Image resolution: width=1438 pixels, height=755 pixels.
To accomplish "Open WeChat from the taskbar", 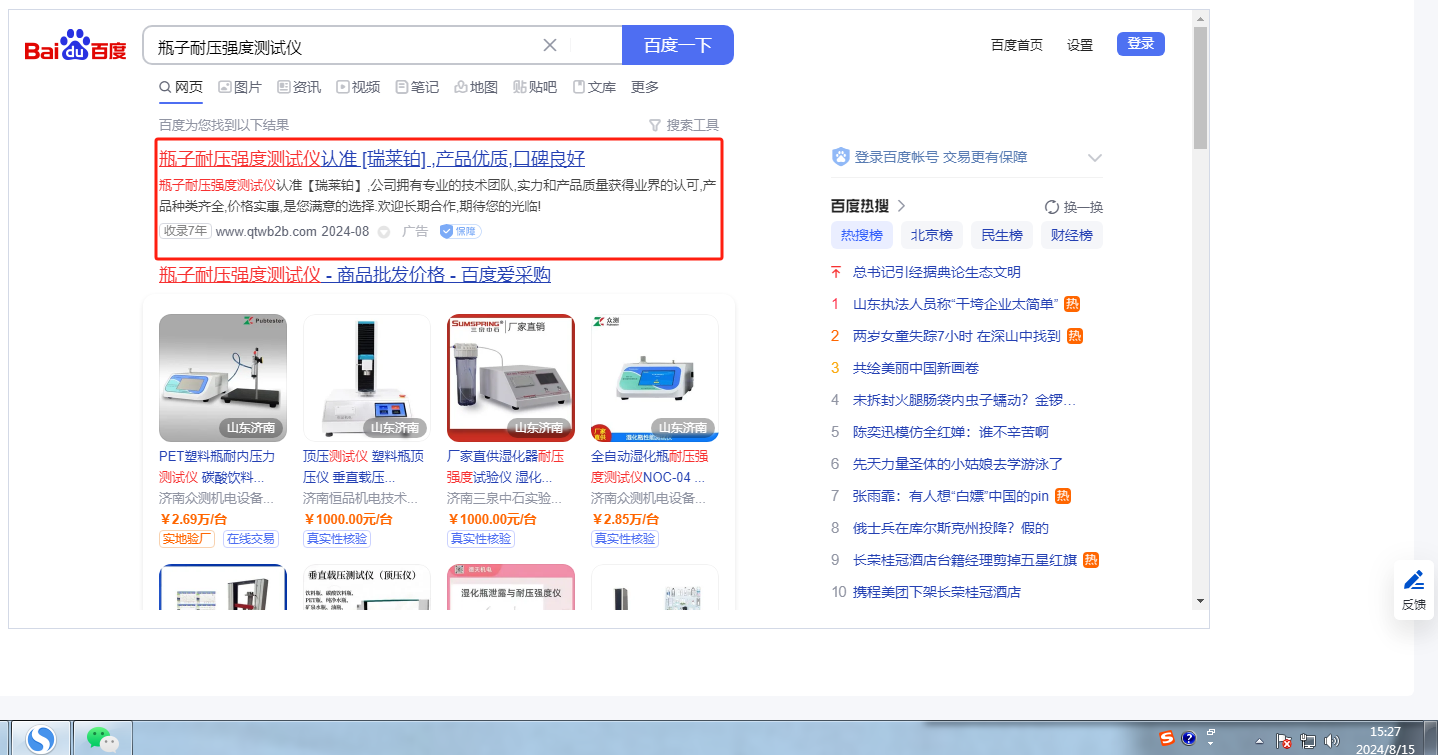I will (x=102, y=738).
